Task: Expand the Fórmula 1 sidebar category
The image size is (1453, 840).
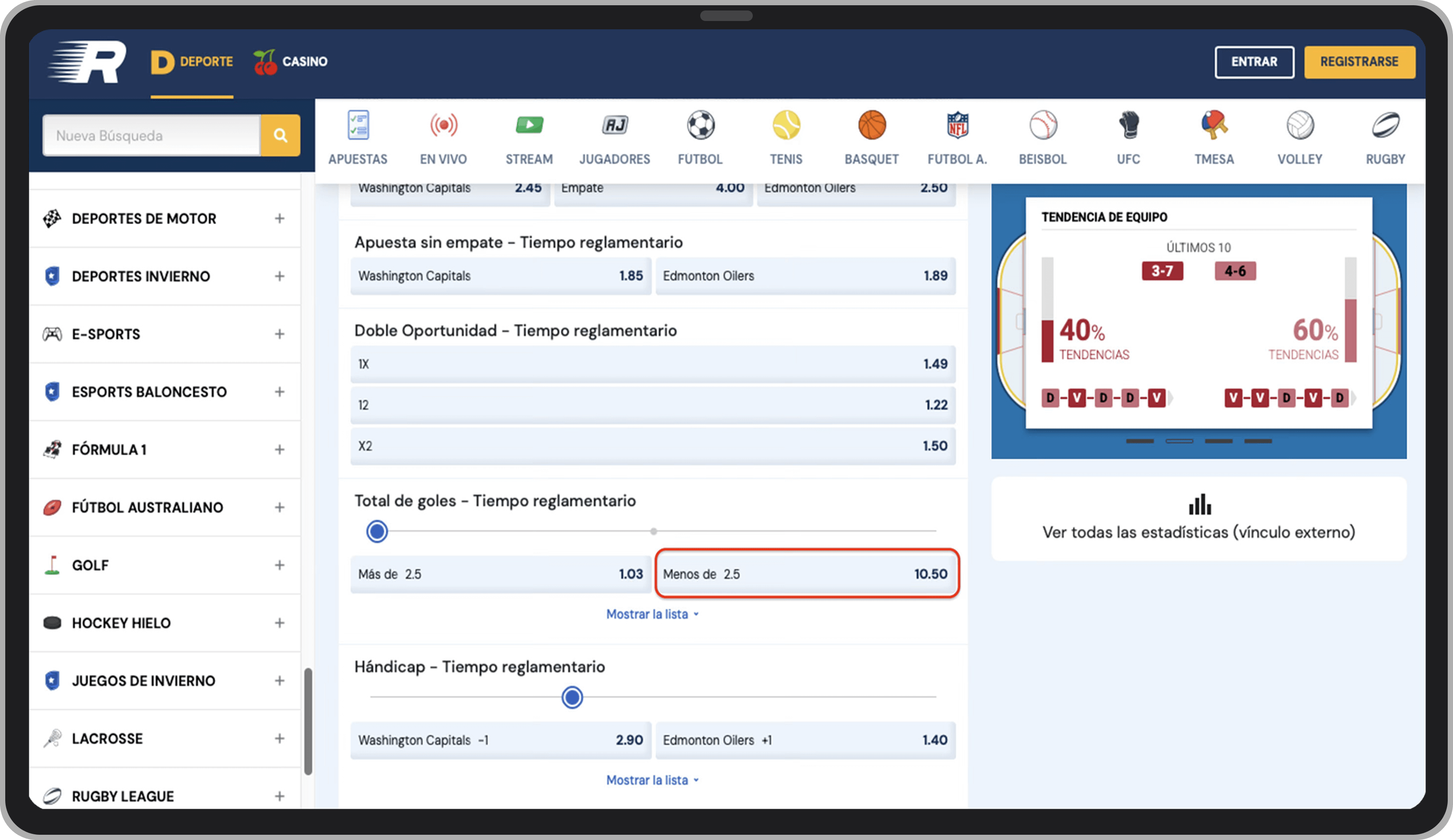Action: (279, 450)
